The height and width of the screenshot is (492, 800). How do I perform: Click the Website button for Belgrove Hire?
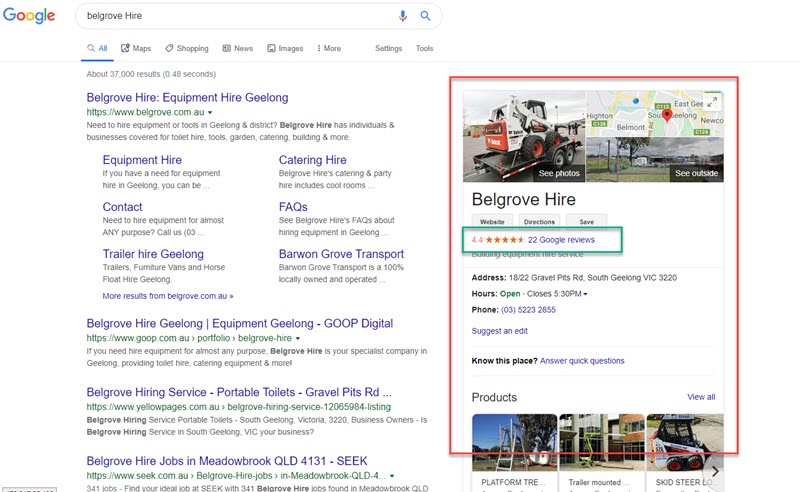tap(492, 222)
